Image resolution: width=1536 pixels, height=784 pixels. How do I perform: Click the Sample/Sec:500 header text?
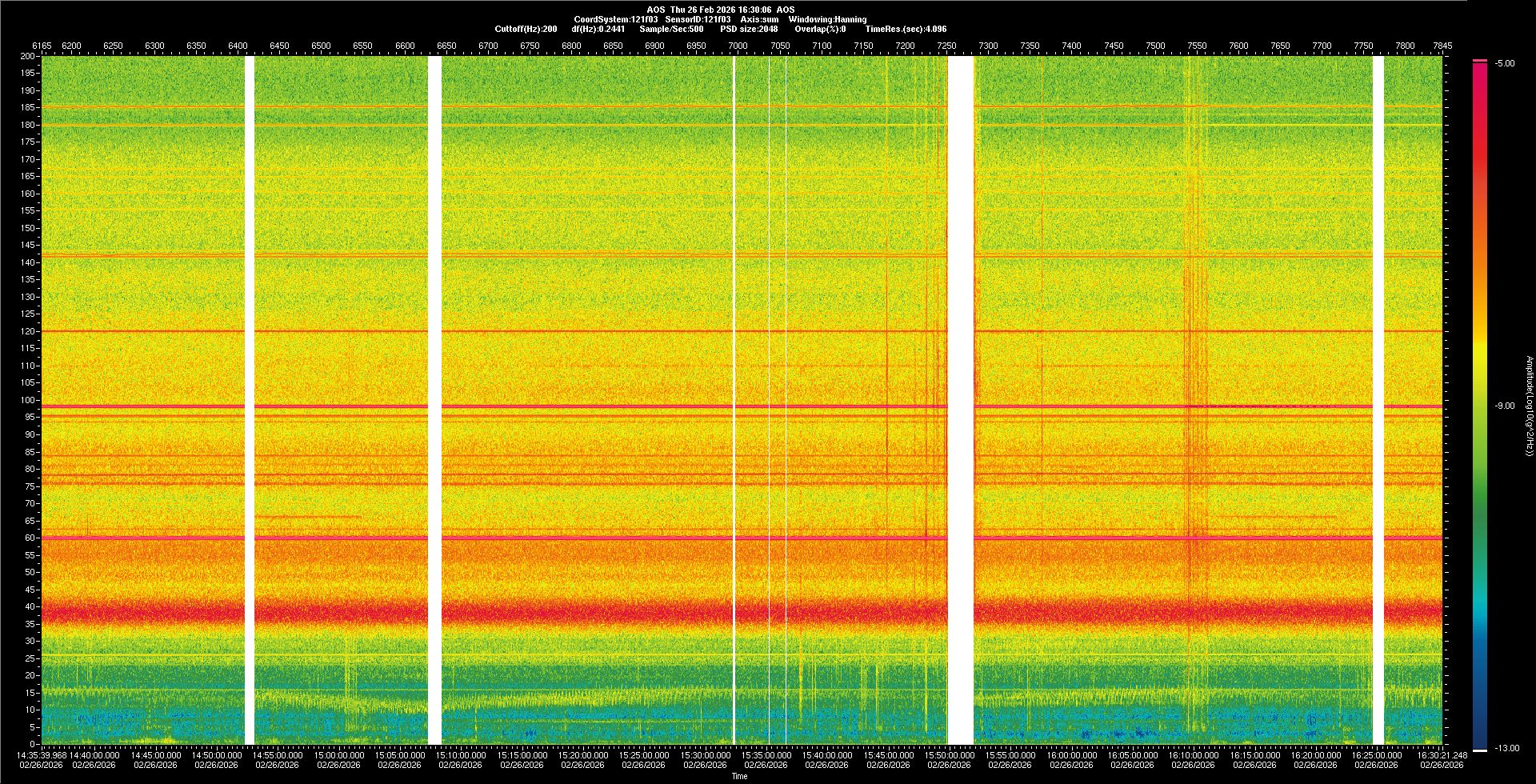click(671, 29)
